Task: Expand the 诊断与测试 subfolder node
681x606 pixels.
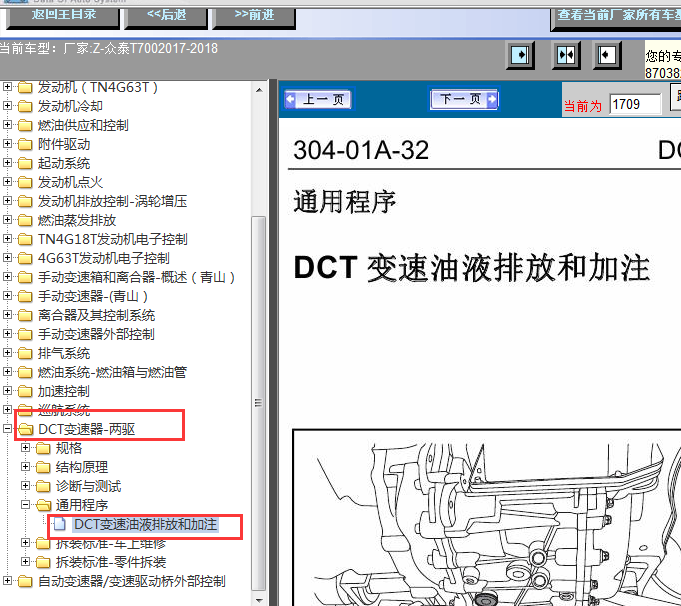Action: tap(25, 486)
